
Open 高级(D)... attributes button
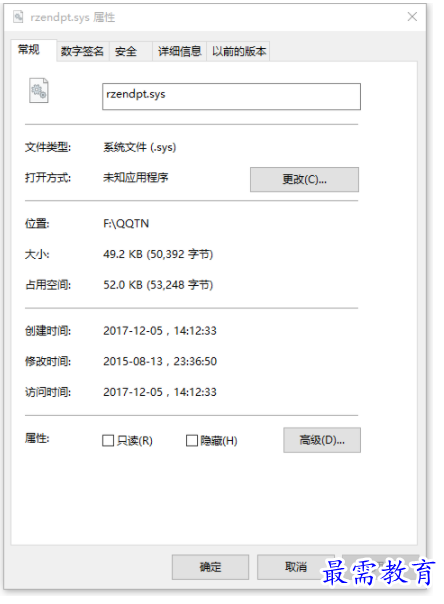pos(322,440)
